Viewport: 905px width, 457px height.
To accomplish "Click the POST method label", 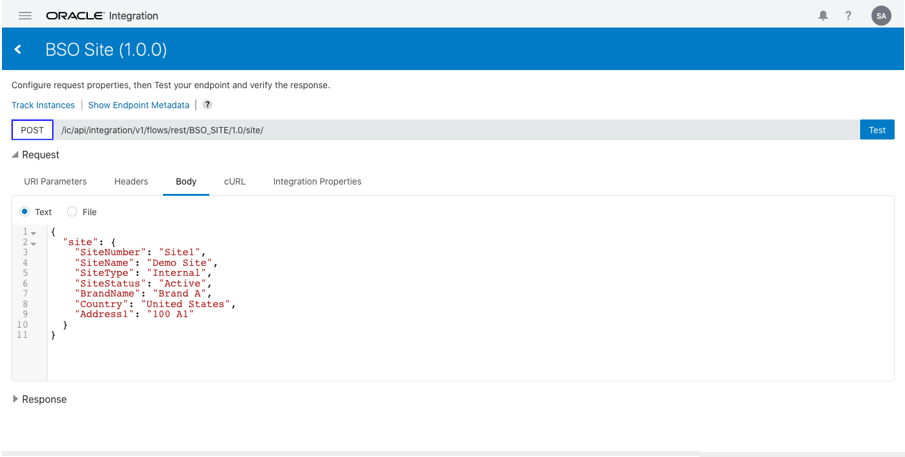I will coord(32,130).
